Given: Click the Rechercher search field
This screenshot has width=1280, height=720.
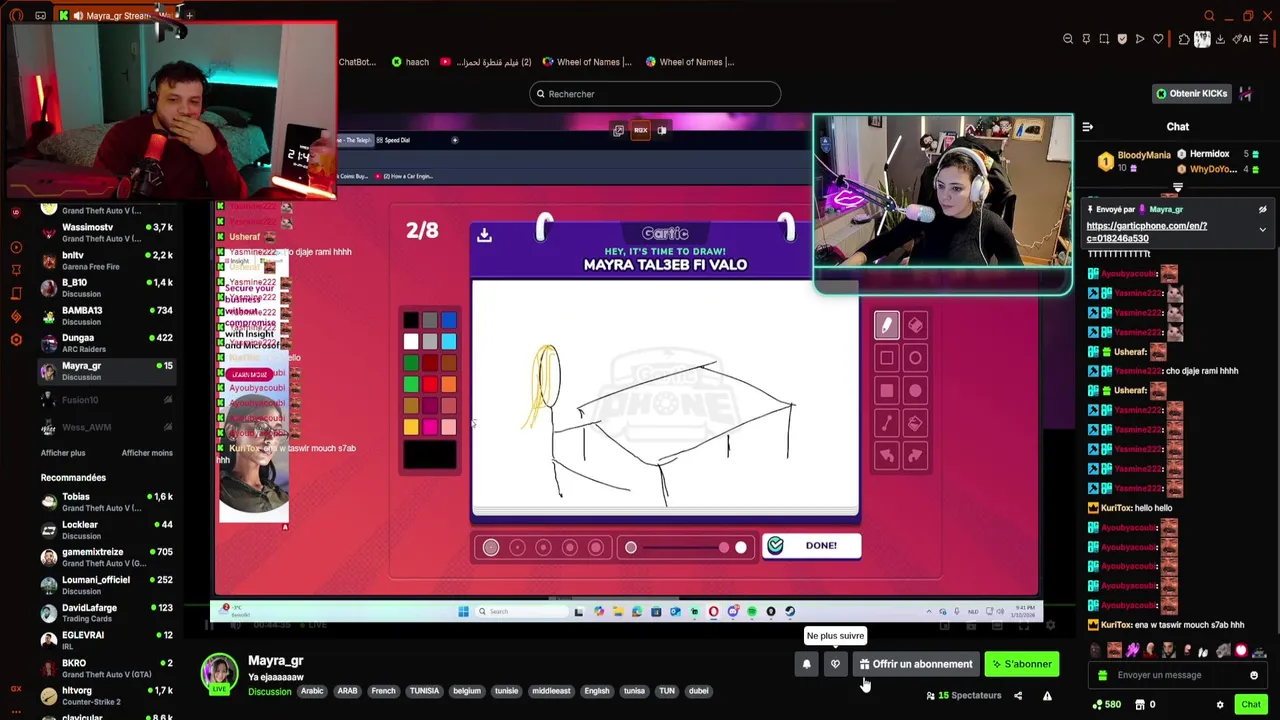Looking at the screenshot, I should [x=655, y=94].
